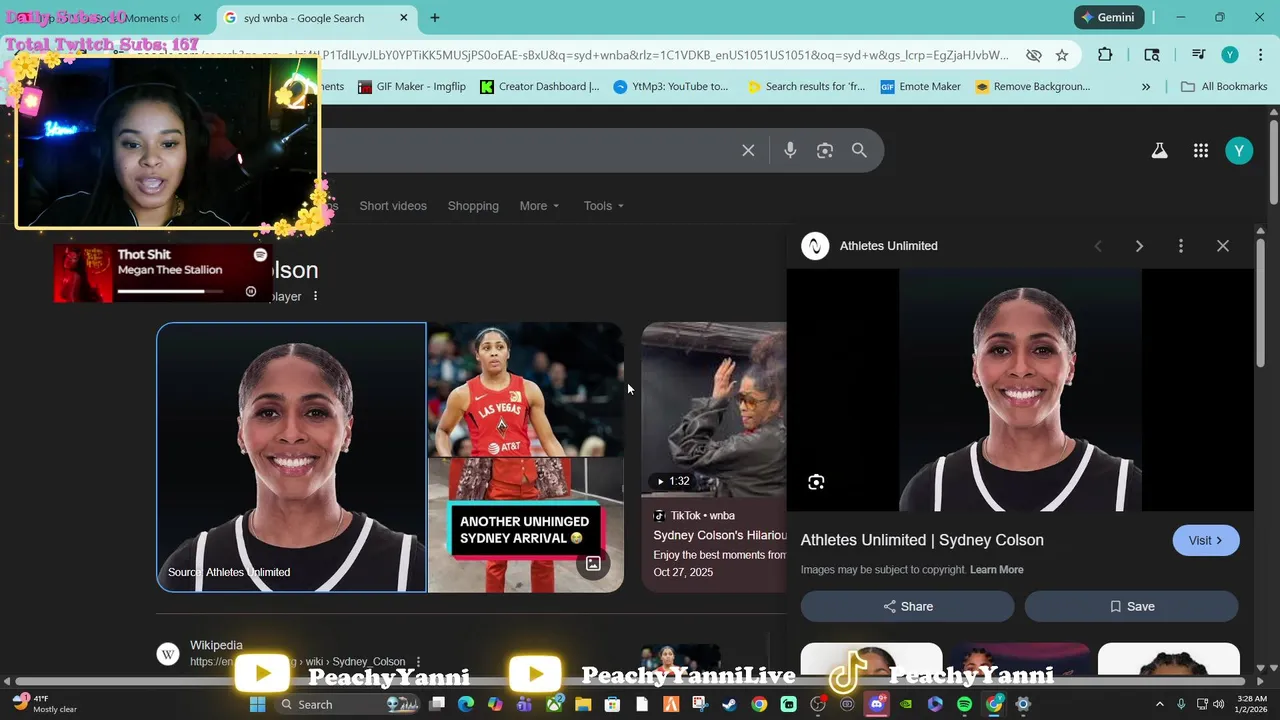Share the Sydney Colson image
1280x720 pixels.
point(908,606)
